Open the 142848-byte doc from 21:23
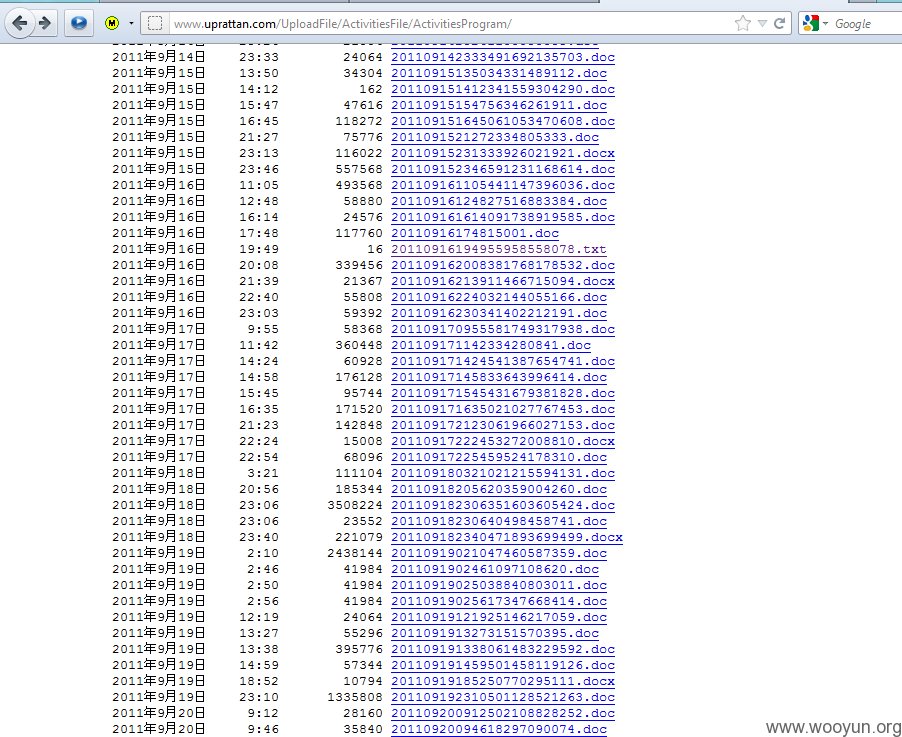This screenshot has height=737, width=902. tap(503, 426)
